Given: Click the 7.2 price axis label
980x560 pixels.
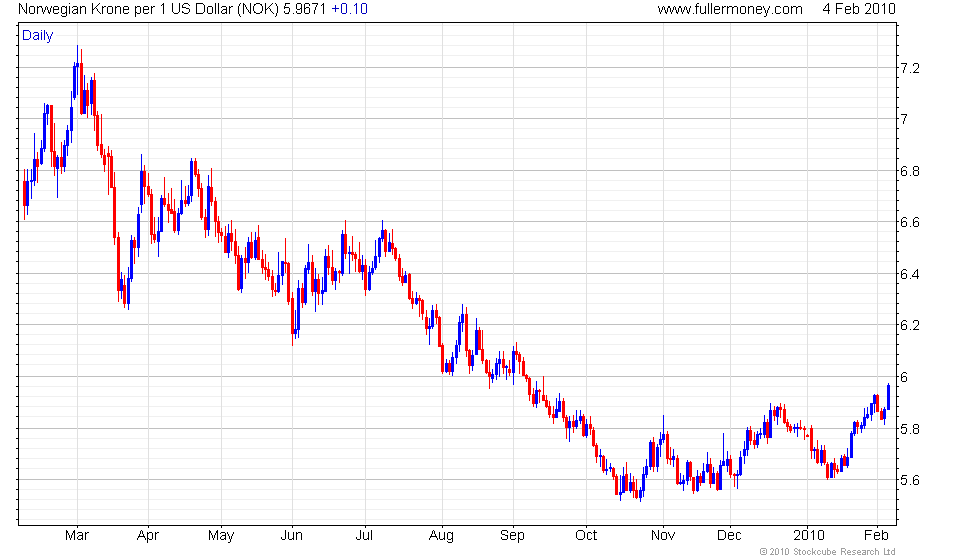Looking at the screenshot, I should tap(910, 68).
